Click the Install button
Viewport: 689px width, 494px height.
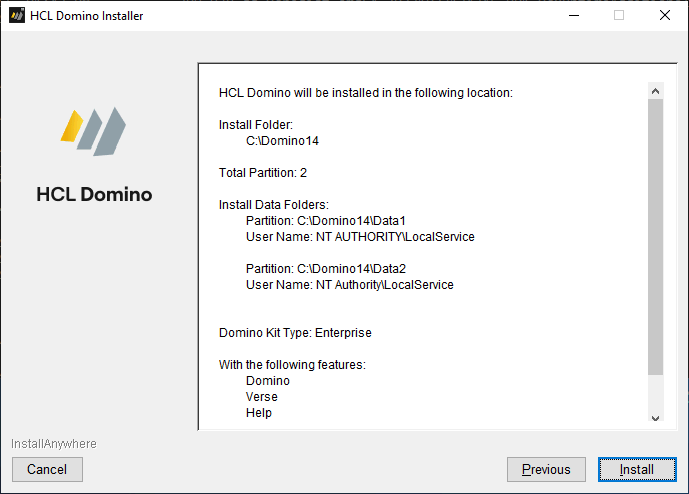click(x=637, y=469)
